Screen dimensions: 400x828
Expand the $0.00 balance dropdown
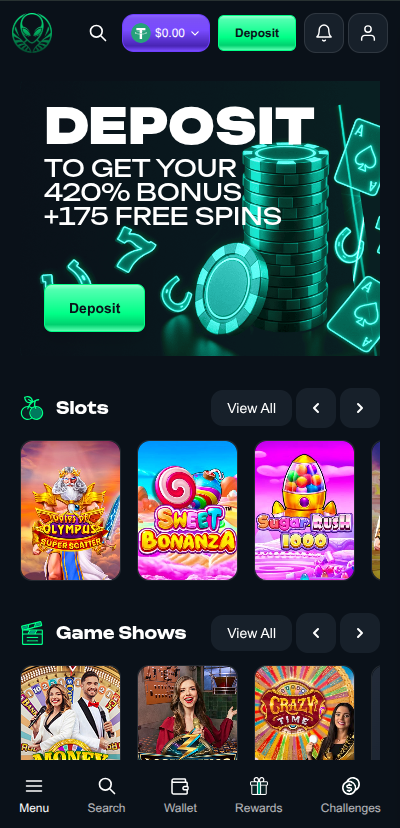click(x=166, y=33)
